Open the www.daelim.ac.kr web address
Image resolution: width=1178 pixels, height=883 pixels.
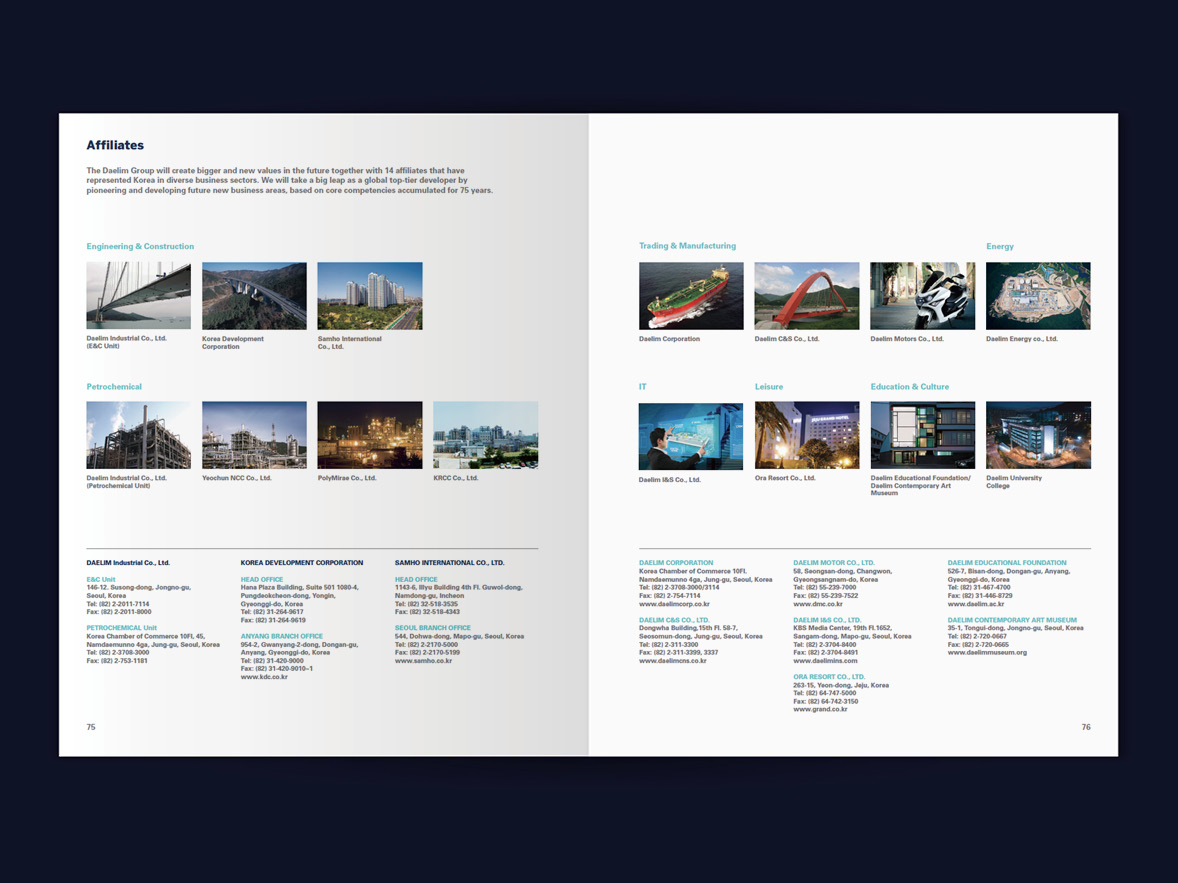click(x=975, y=604)
